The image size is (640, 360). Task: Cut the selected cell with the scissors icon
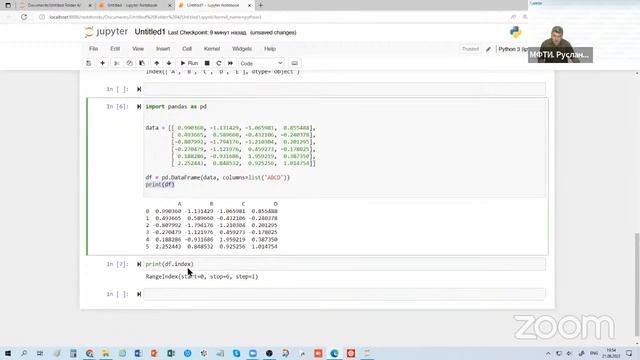coord(117,63)
